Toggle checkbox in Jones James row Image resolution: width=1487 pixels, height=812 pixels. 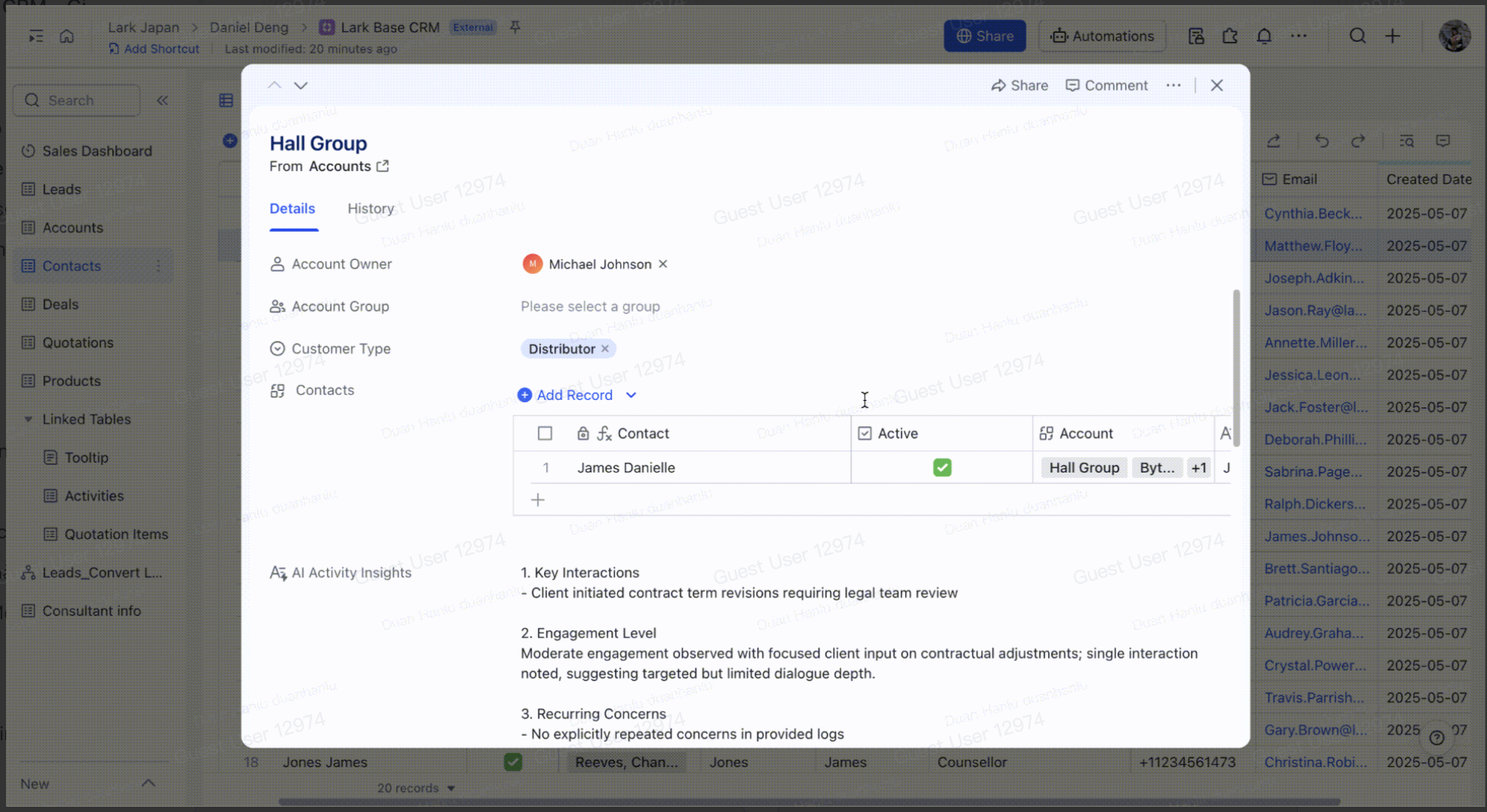click(x=512, y=762)
